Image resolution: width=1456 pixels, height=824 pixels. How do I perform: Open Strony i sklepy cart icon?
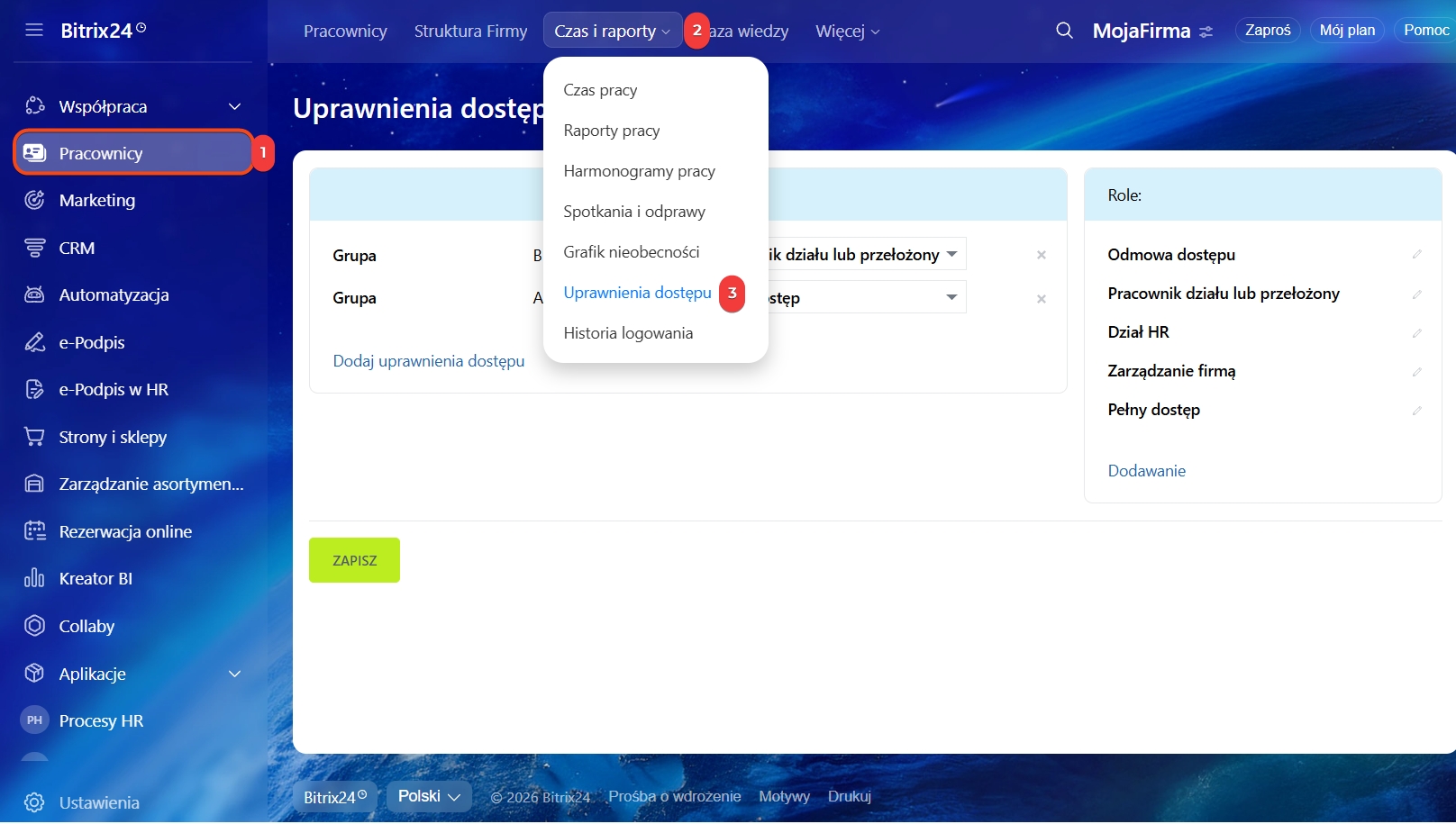34,437
